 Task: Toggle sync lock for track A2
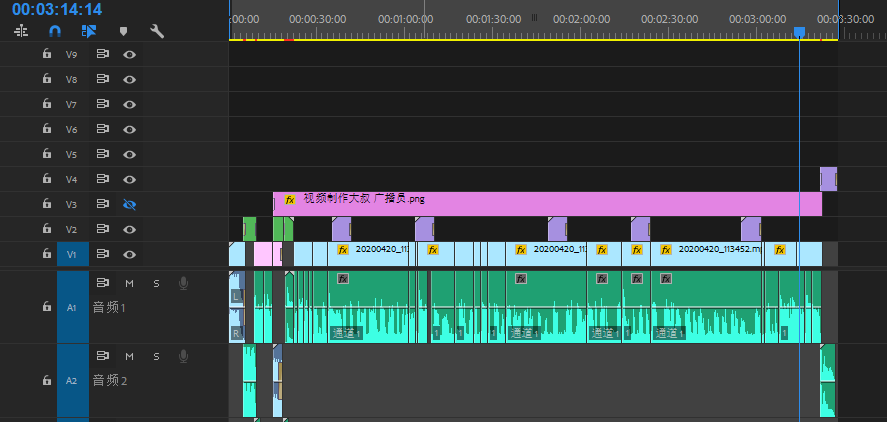[102, 355]
